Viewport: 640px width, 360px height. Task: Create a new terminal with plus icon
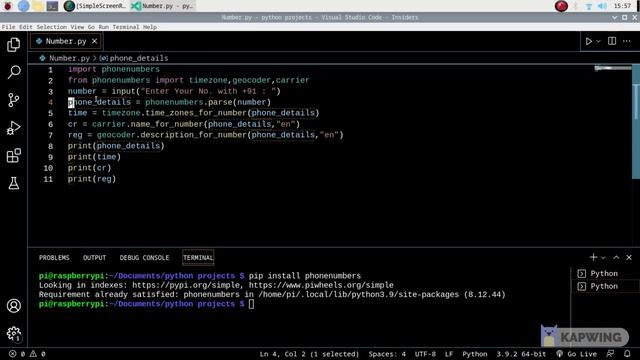[x=593, y=257]
